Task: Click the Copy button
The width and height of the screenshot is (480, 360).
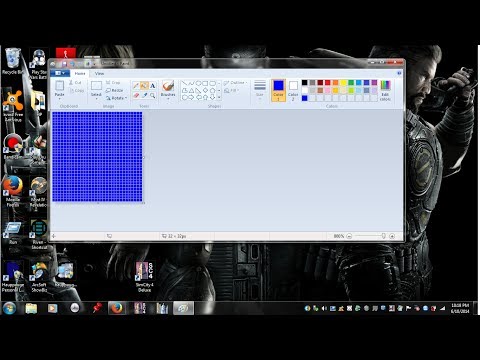Action: point(76,90)
